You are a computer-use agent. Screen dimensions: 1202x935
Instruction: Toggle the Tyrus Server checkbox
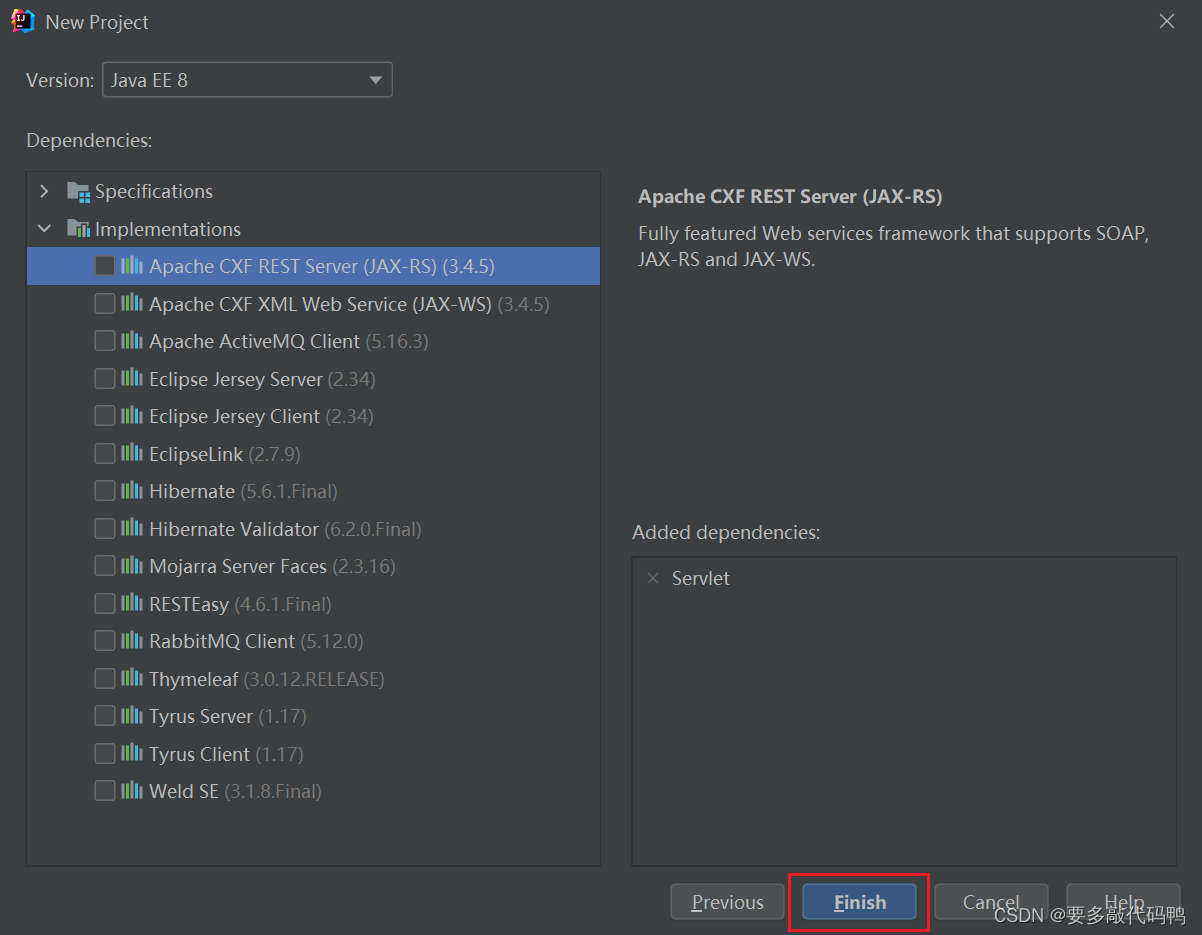pyautogui.click(x=105, y=716)
